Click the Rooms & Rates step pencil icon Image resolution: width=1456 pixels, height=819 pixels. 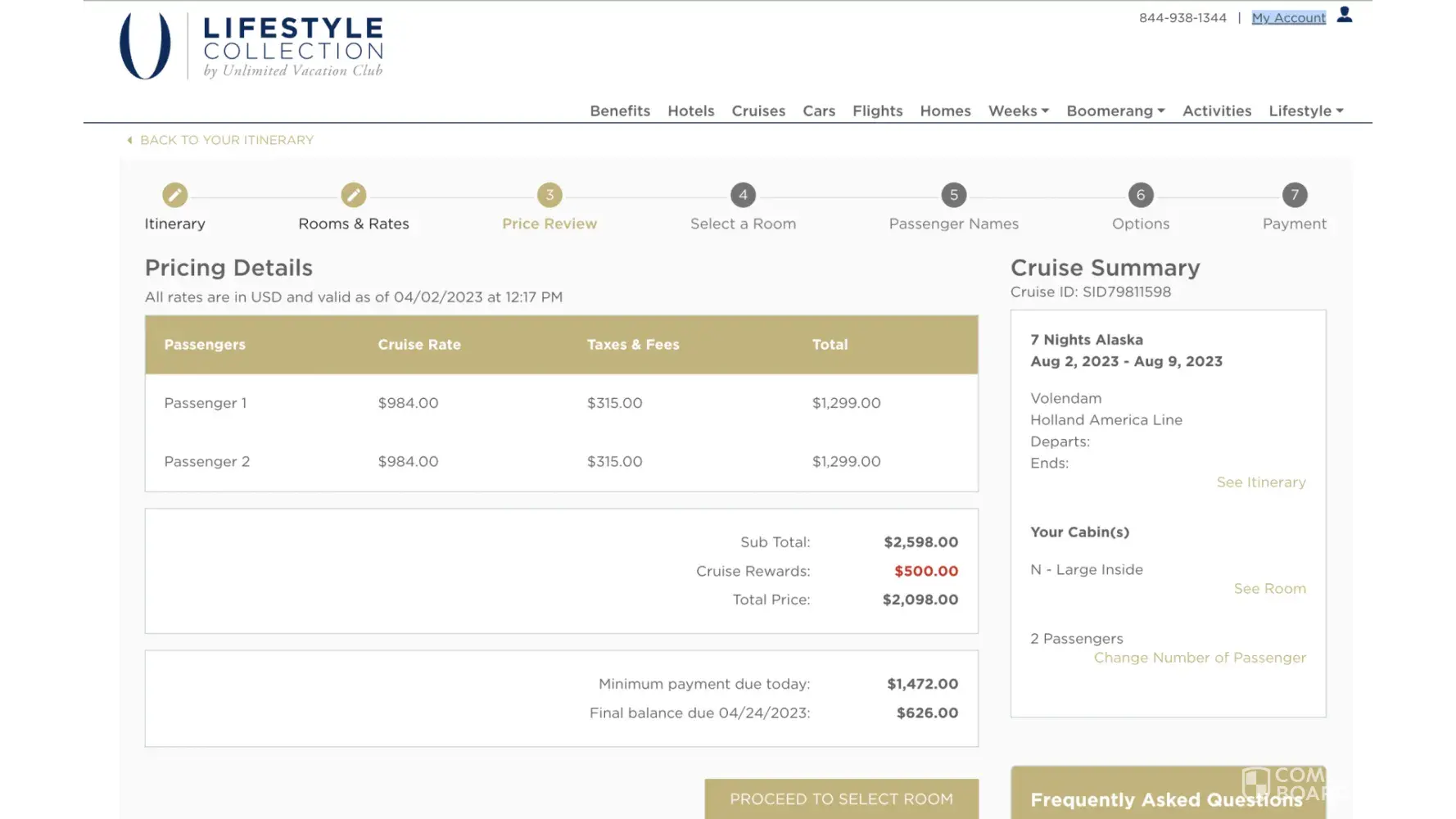point(354,195)
